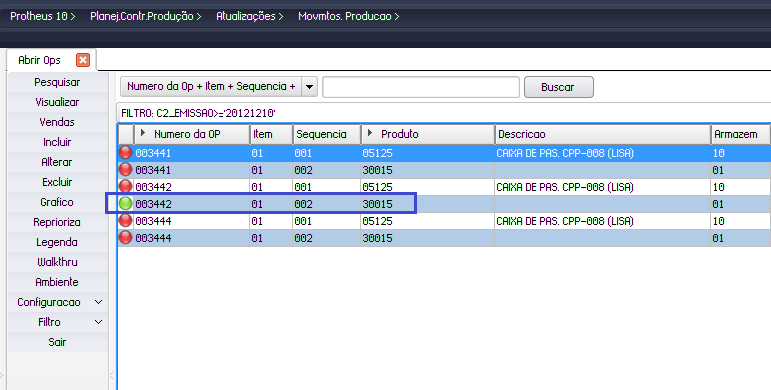This screenshot has height=390, width=771.
Task: Click Protheus 10 breadcrumb
Action: [x=42, y=16]
